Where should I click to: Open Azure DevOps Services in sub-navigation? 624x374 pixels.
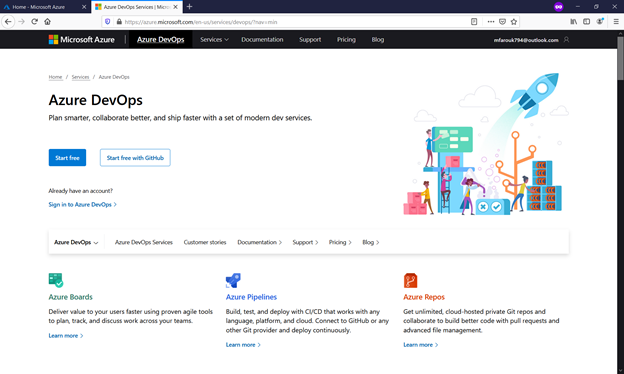(x=144, y=242)
